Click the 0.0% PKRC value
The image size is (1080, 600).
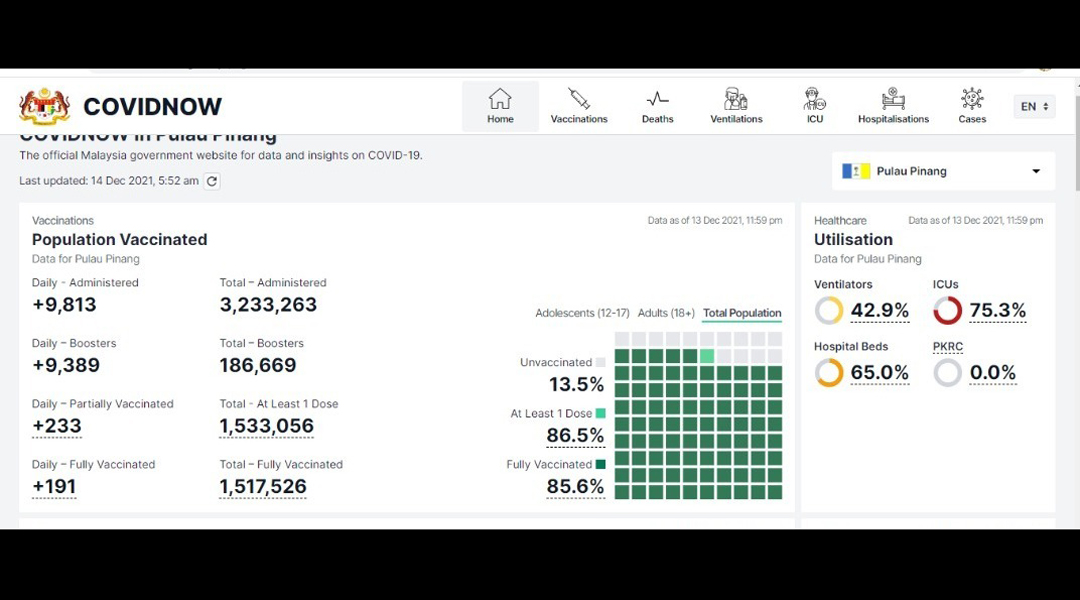pos(993,373)
